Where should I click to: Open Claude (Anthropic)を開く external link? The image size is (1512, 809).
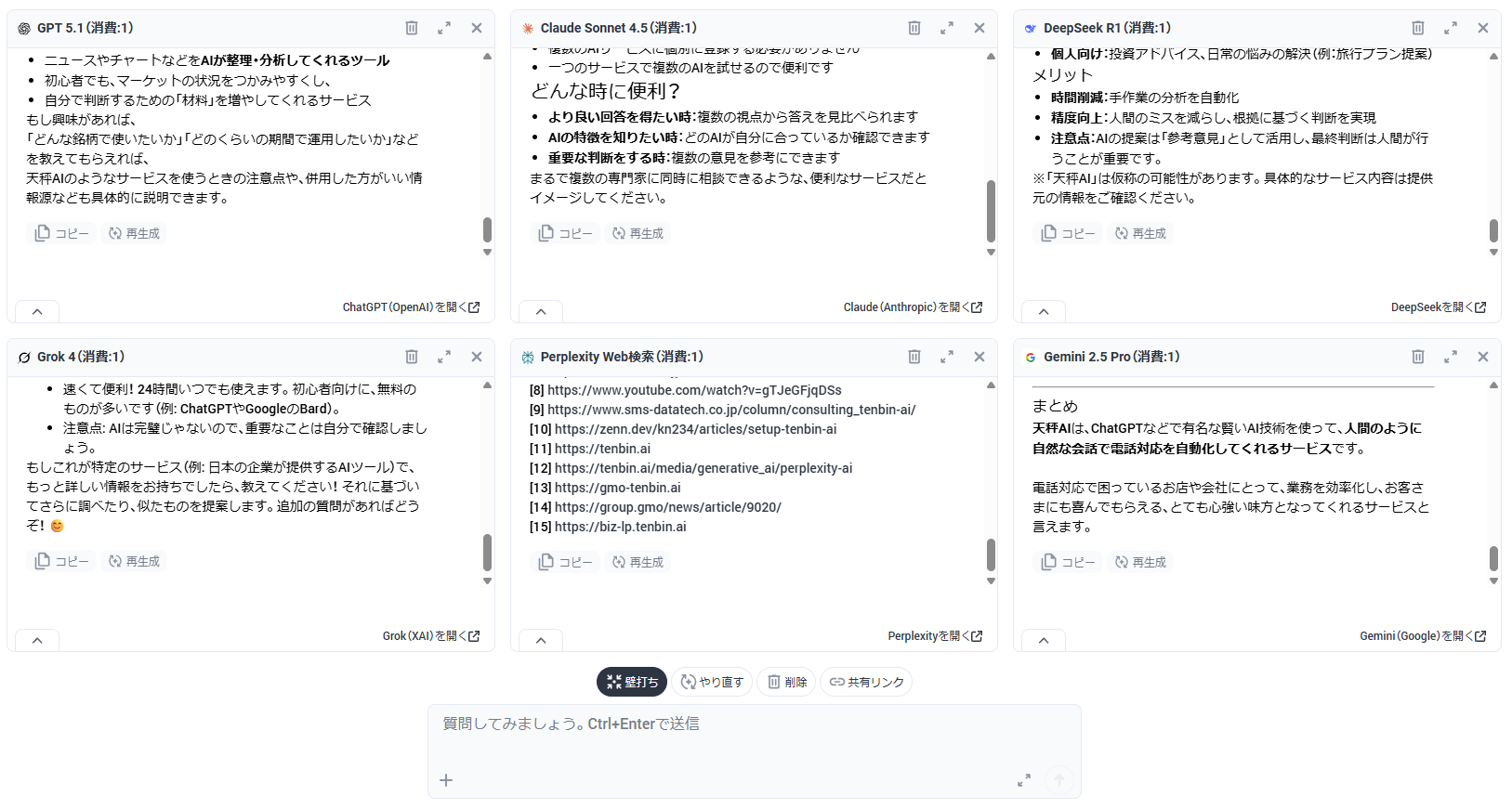913,307
